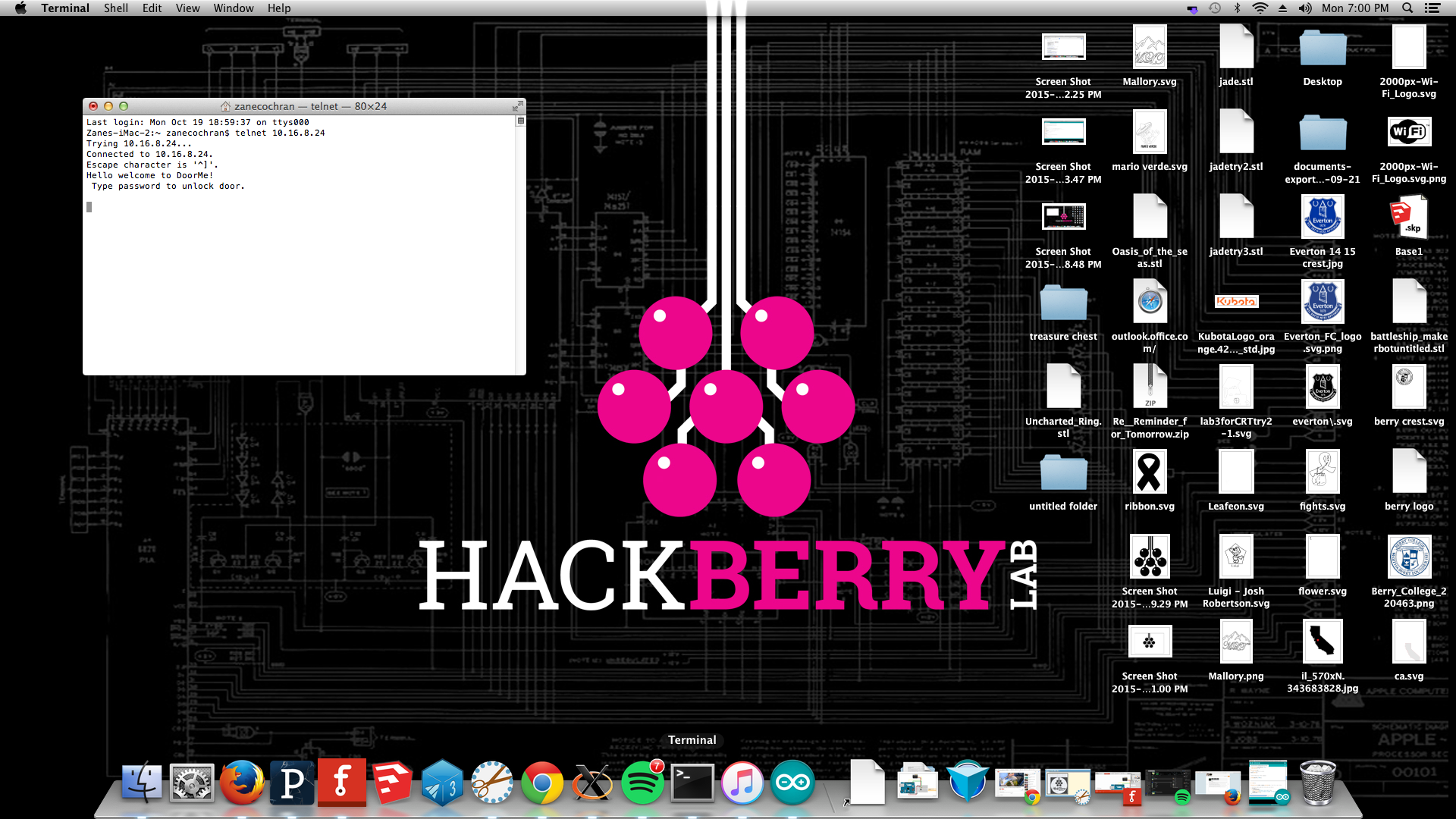
Task: Click the Spotlight search magnifier
Action: tap(1407, 8)
